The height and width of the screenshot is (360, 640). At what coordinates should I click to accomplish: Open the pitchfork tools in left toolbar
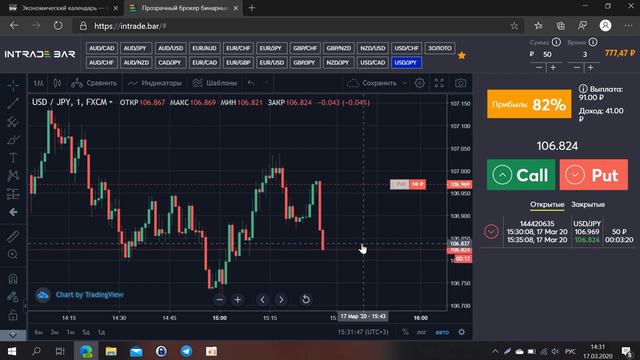(x=13, y=122)
